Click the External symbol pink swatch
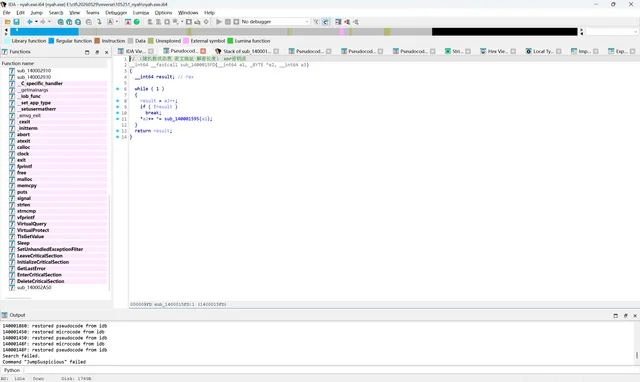 pos(186,41)
